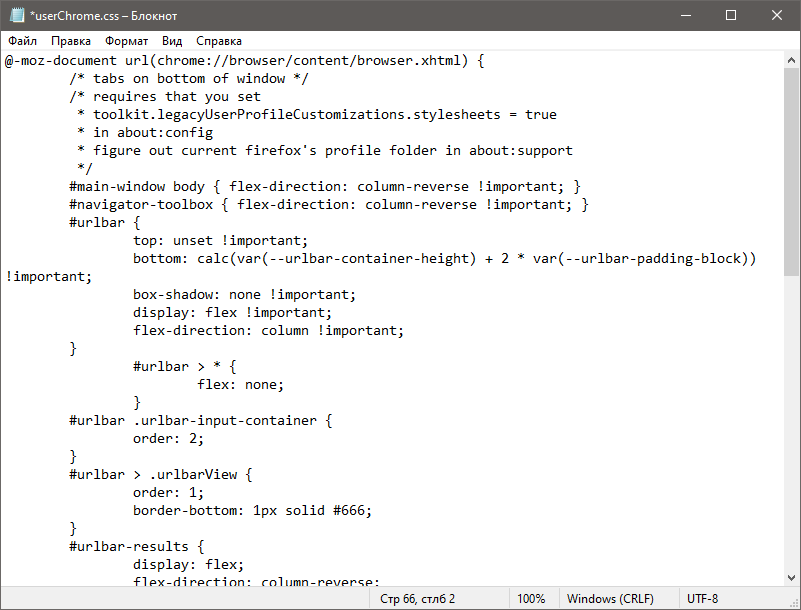
Task: Click the '#urlbar > * {' selector line
Action: point(185,366)
